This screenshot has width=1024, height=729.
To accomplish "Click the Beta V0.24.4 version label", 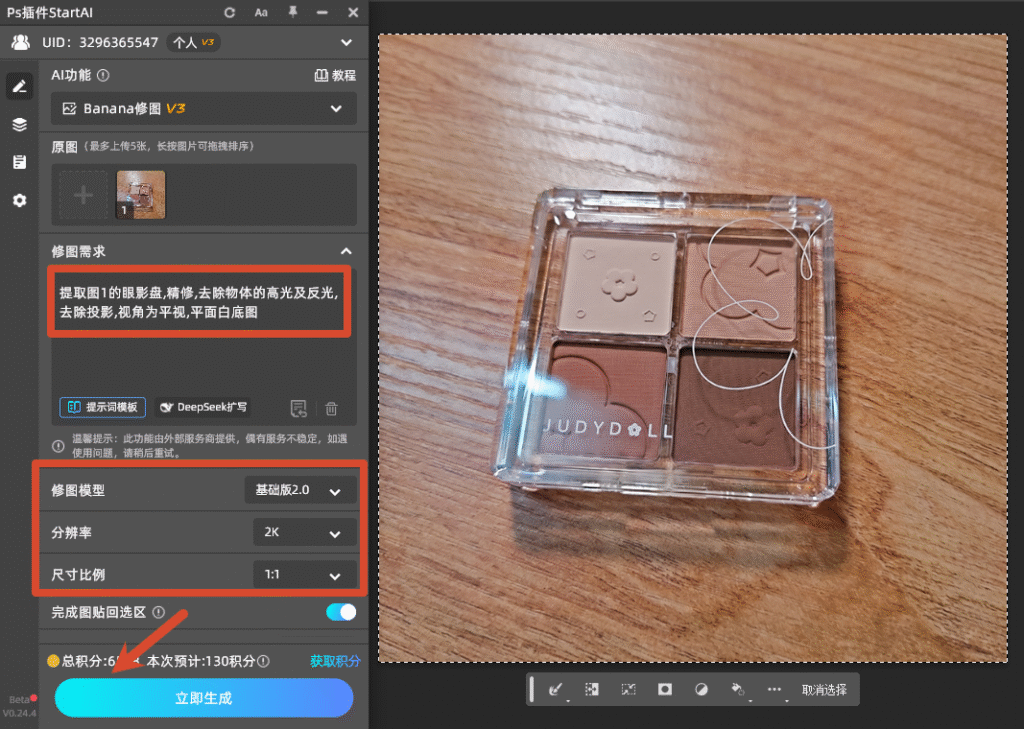I will (x=20, y=706).
